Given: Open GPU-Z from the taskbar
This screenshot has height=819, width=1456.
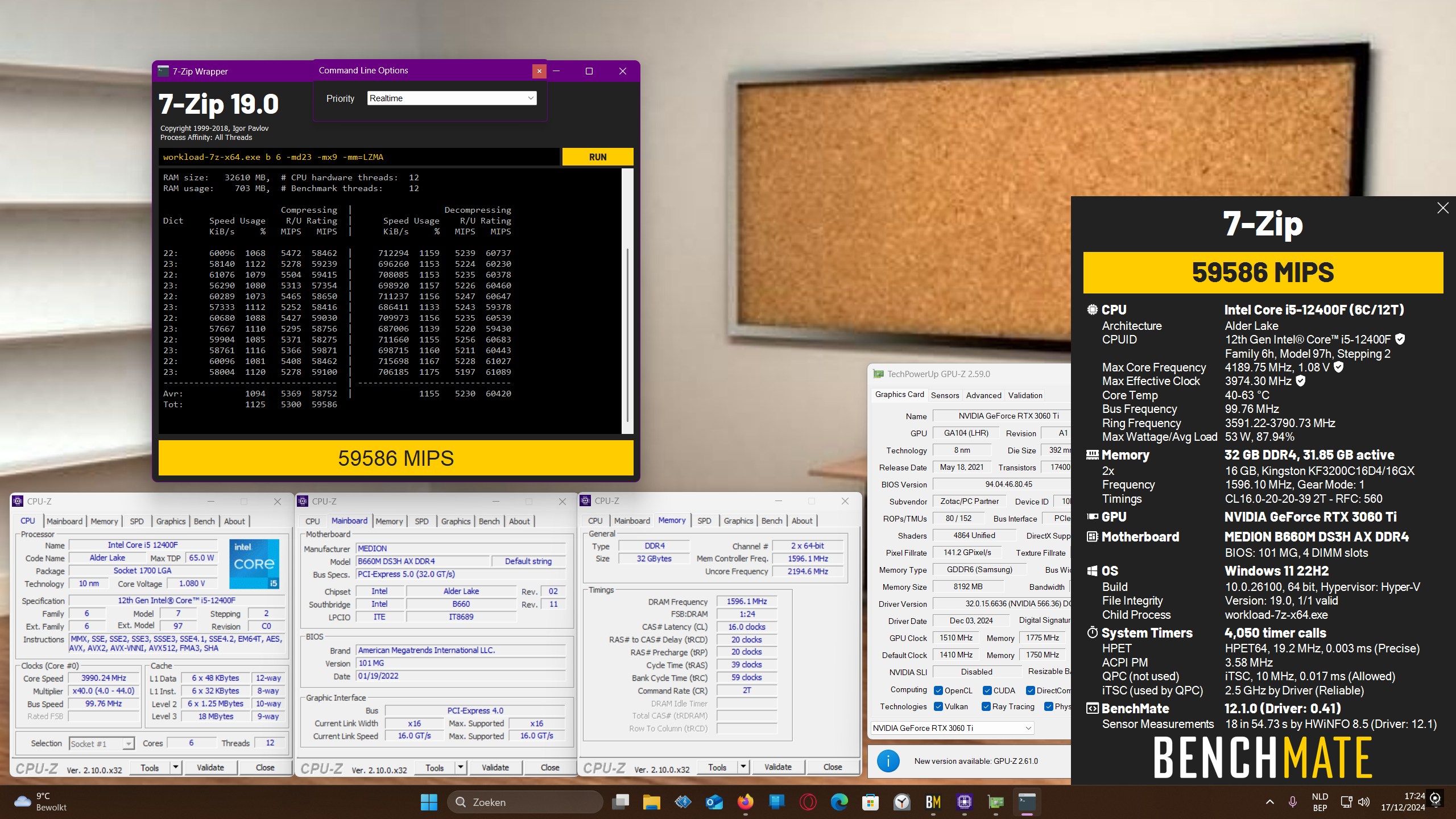Looking at the screenshot, I should (x=995, y=802).
